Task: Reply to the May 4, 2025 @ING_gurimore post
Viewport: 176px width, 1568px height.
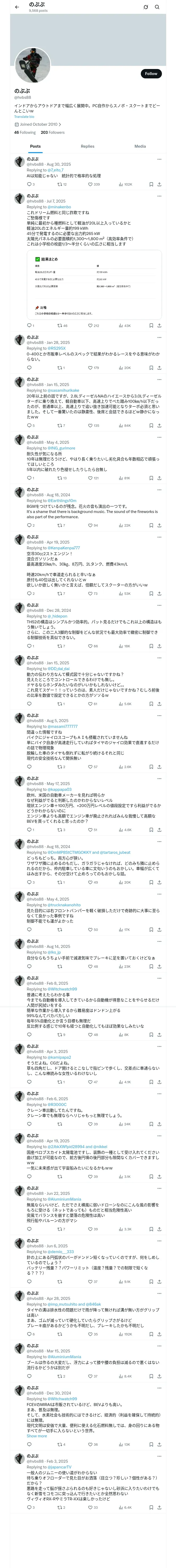Action: click(29, 478)
